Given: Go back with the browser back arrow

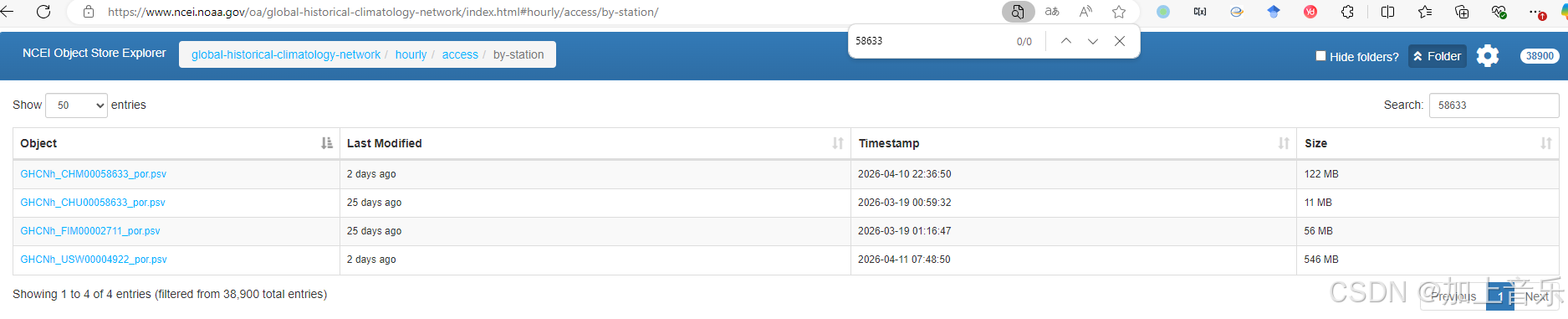Looking at the screenshot, I should (8, 12).
